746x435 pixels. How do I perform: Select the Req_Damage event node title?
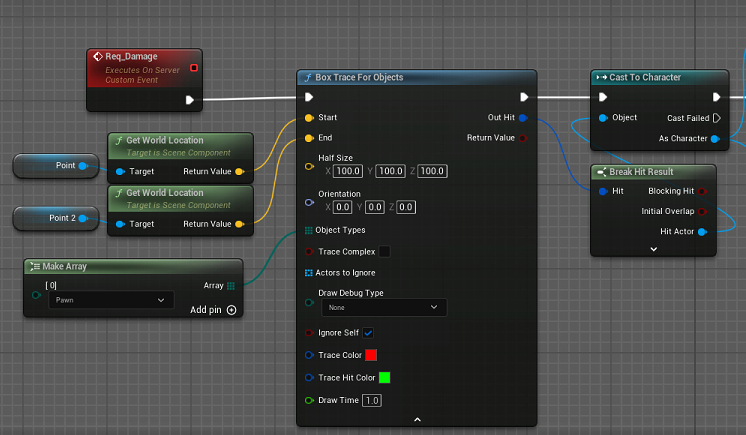point(131,56)
